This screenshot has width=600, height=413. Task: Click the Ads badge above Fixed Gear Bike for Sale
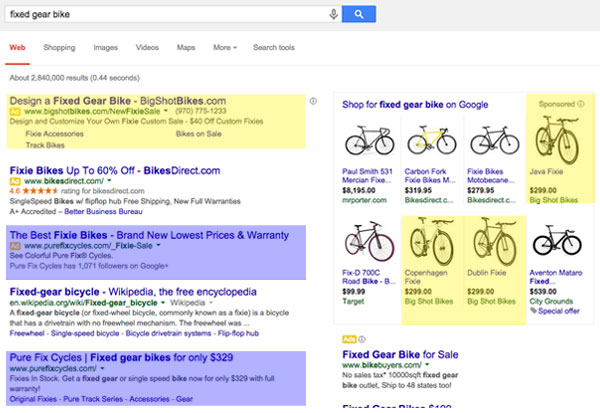(x=349, y=339)
